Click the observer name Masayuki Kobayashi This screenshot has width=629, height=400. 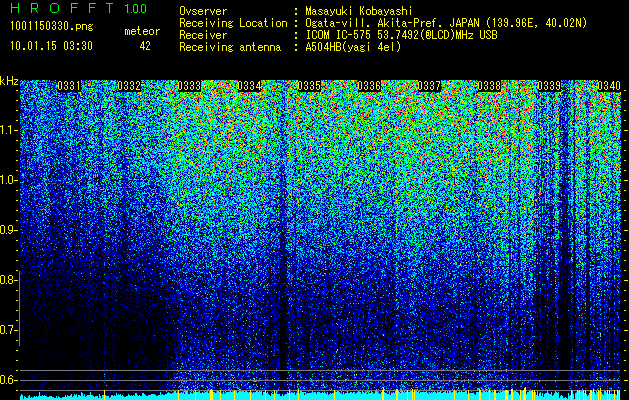(359, 12)
